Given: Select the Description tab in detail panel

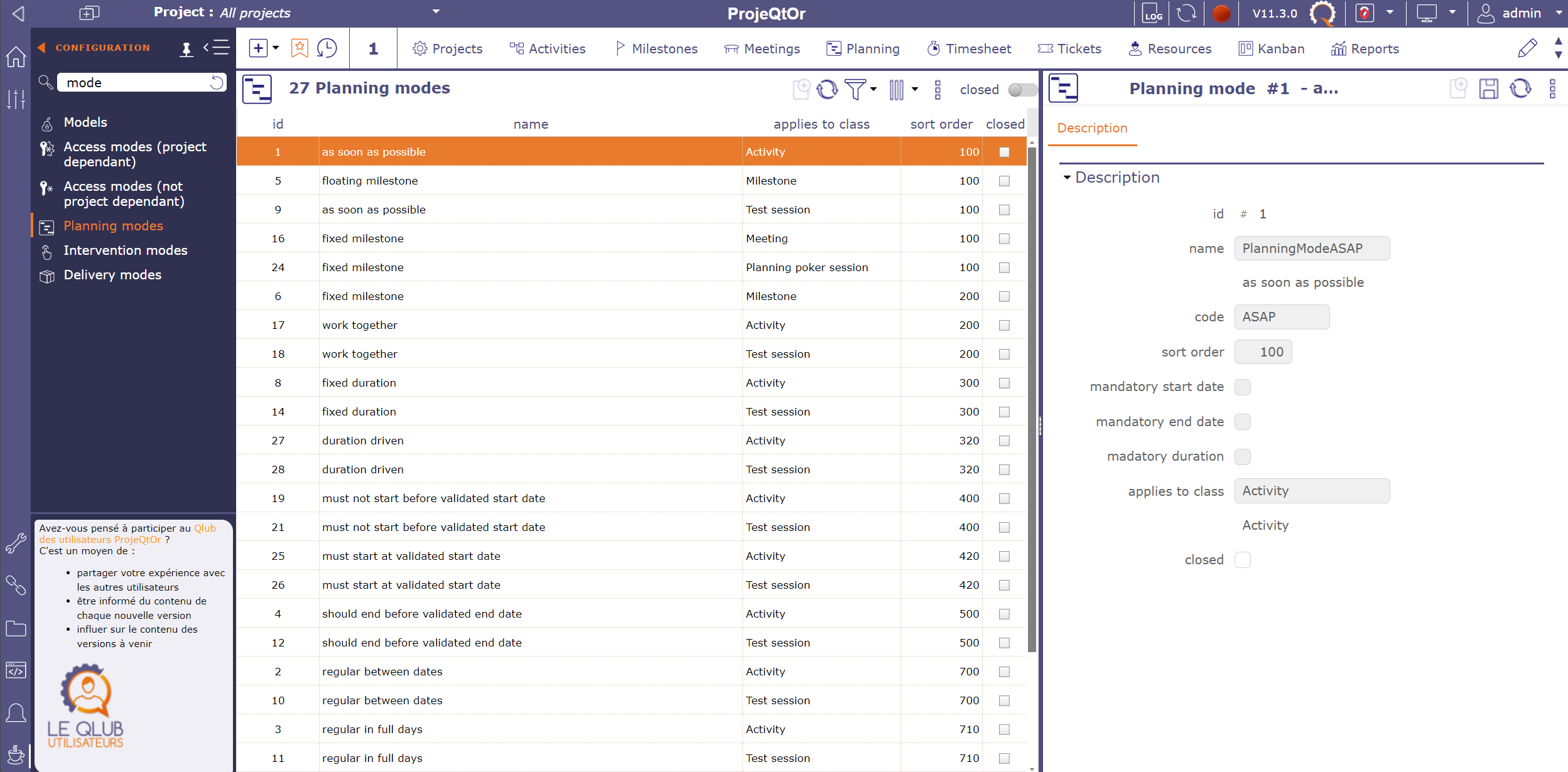Looking at the screenshot, I should pyautogui.click(x=1093, y=128).
